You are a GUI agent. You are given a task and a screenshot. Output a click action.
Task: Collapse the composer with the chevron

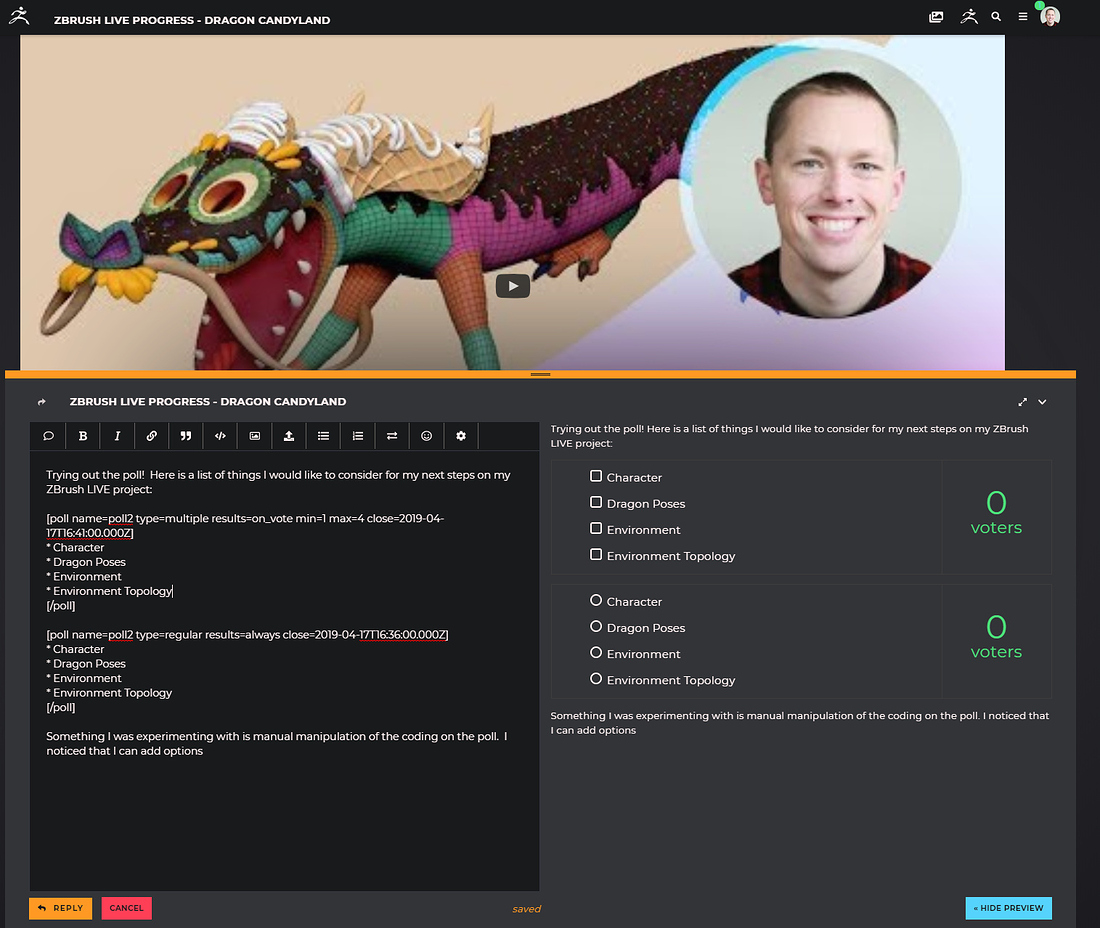1042,402
